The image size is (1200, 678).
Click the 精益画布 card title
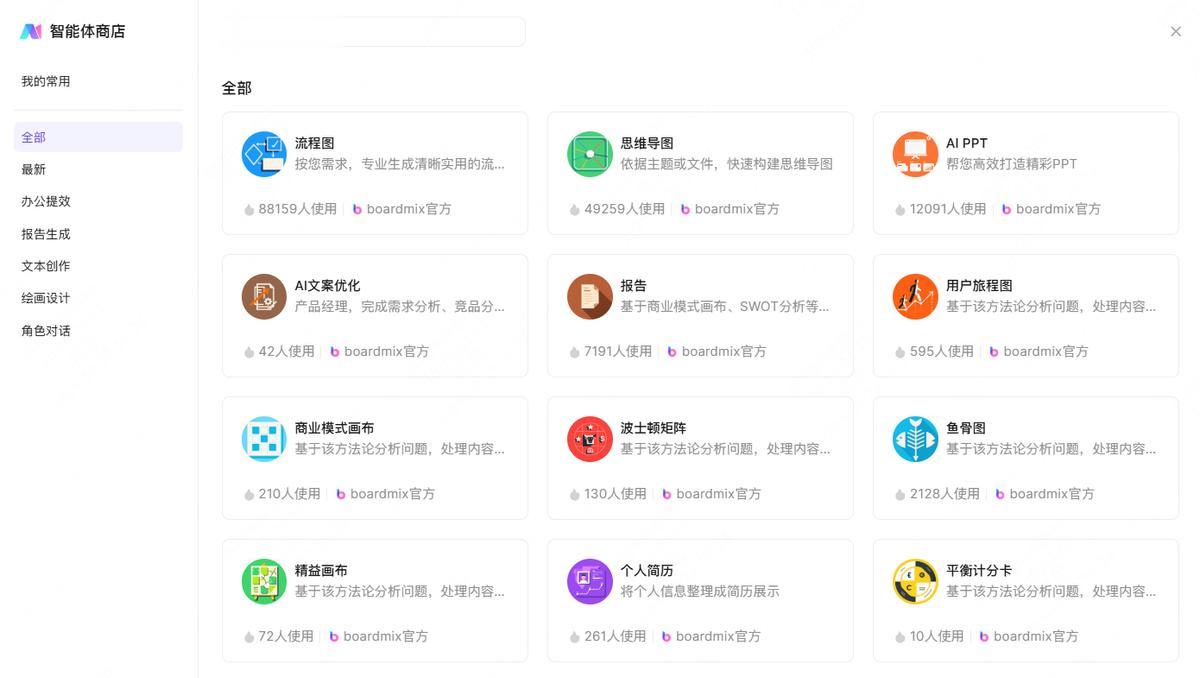[321, 570]
